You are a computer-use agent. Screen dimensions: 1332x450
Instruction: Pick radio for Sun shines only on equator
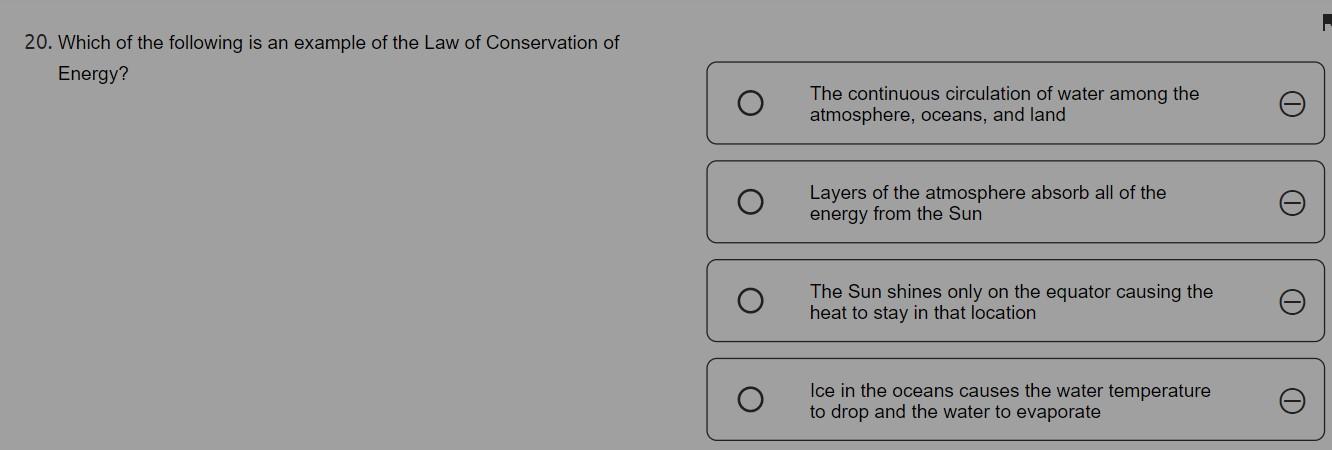(x=750, y=301)
